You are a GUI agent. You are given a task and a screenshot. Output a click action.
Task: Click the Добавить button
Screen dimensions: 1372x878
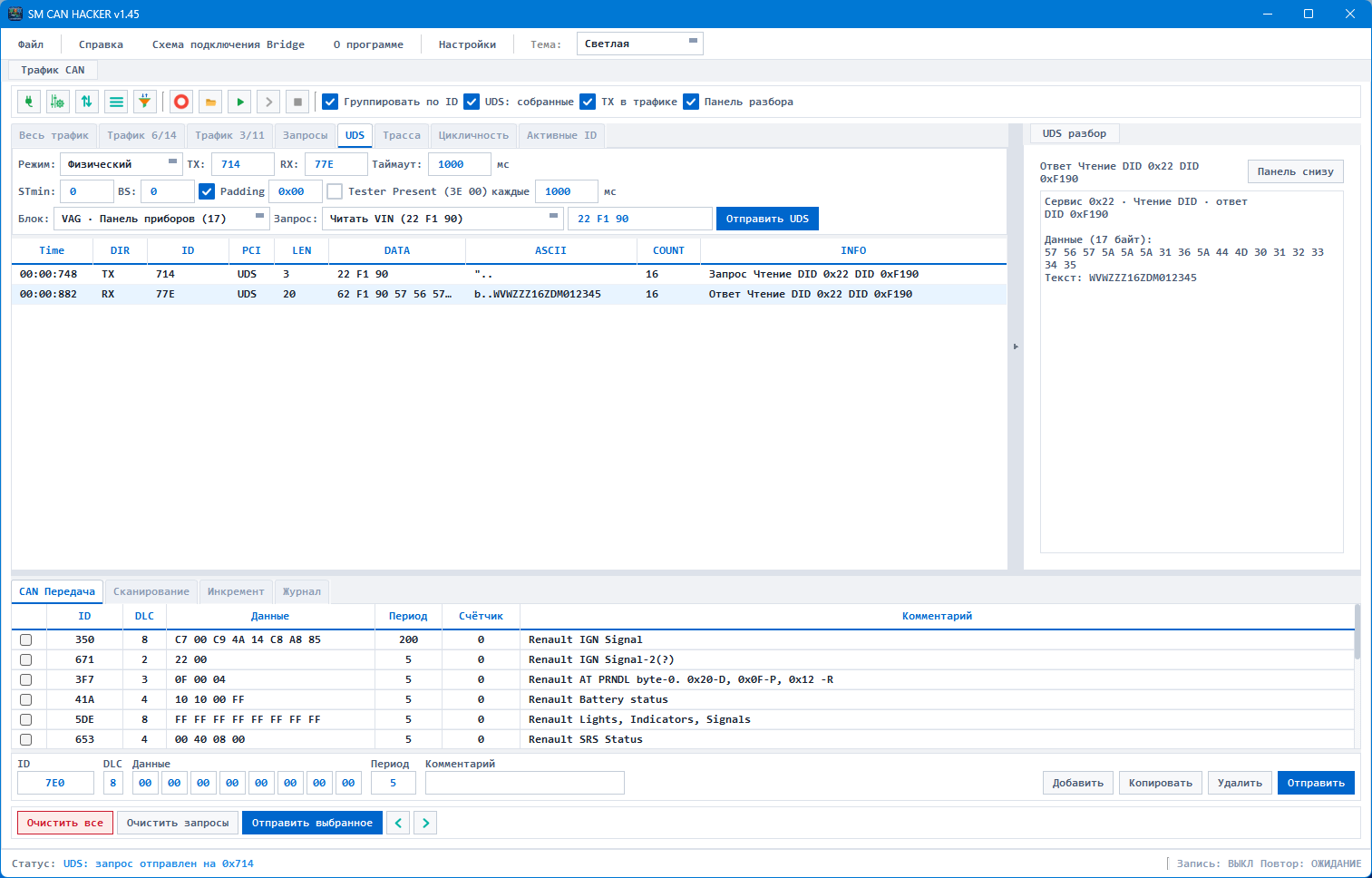click(x=1078, y=783)
